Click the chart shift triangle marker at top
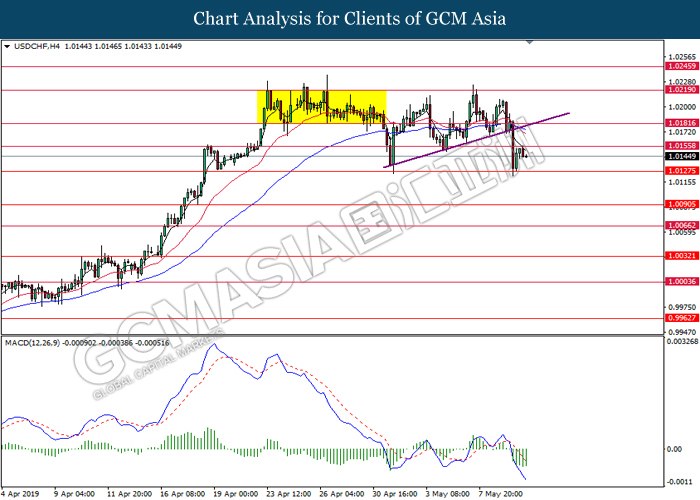700x500 pixels. point(529,42)
